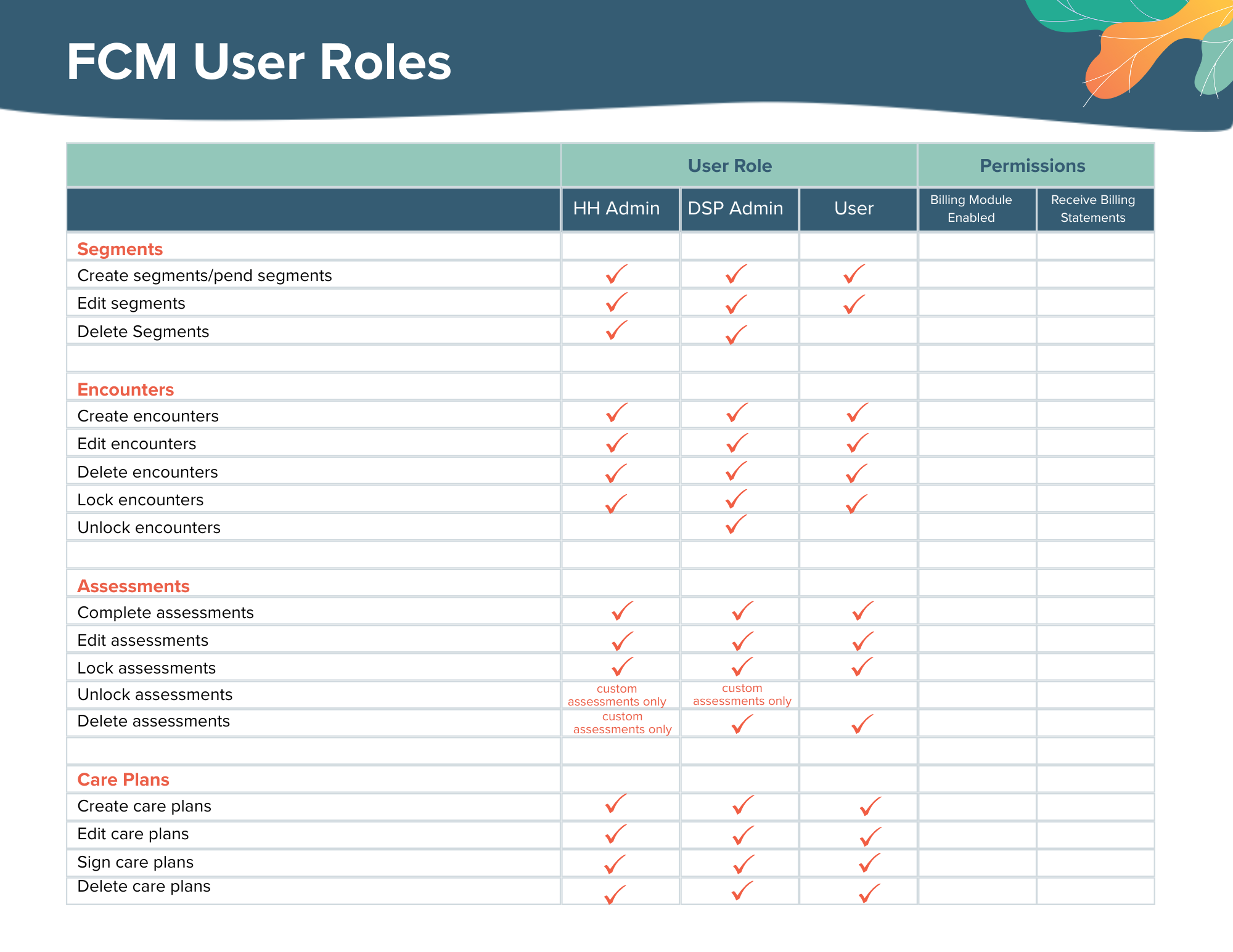Click User checkmark for Delete assessments

[862, 724]
